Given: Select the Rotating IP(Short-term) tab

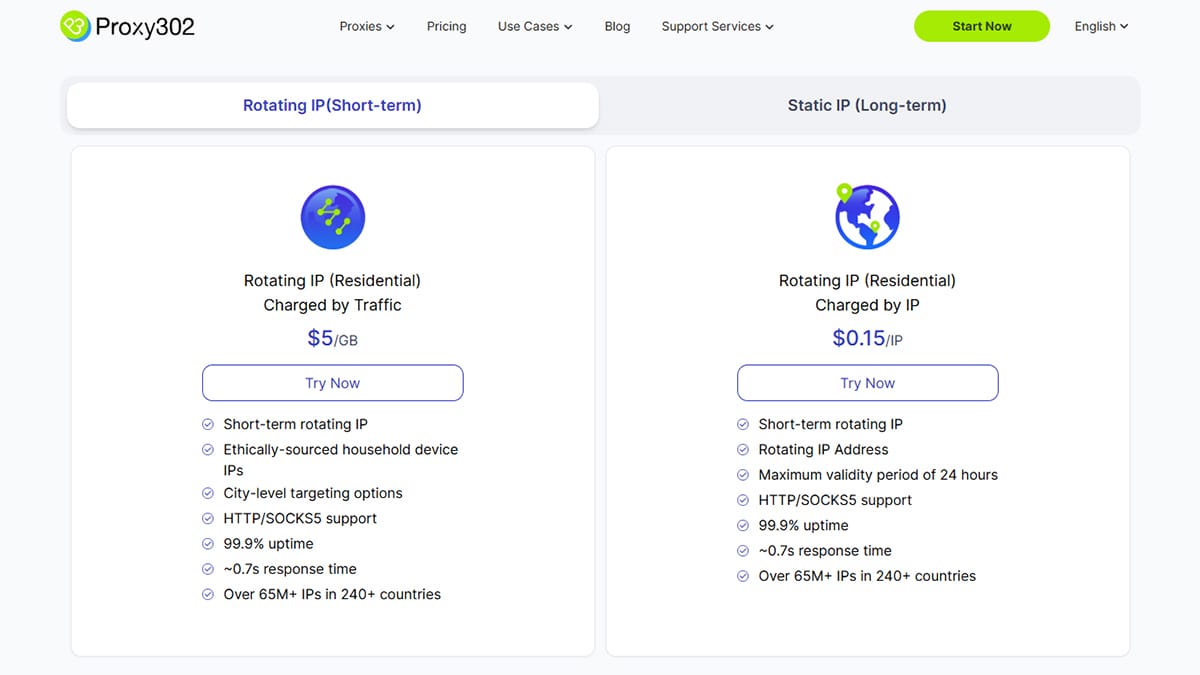Looking at the screenshot, I should click(332, 105).
